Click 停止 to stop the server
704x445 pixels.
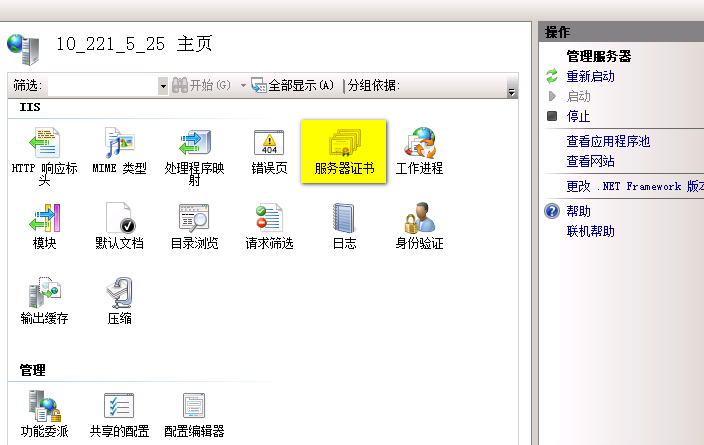pos(578,116)
